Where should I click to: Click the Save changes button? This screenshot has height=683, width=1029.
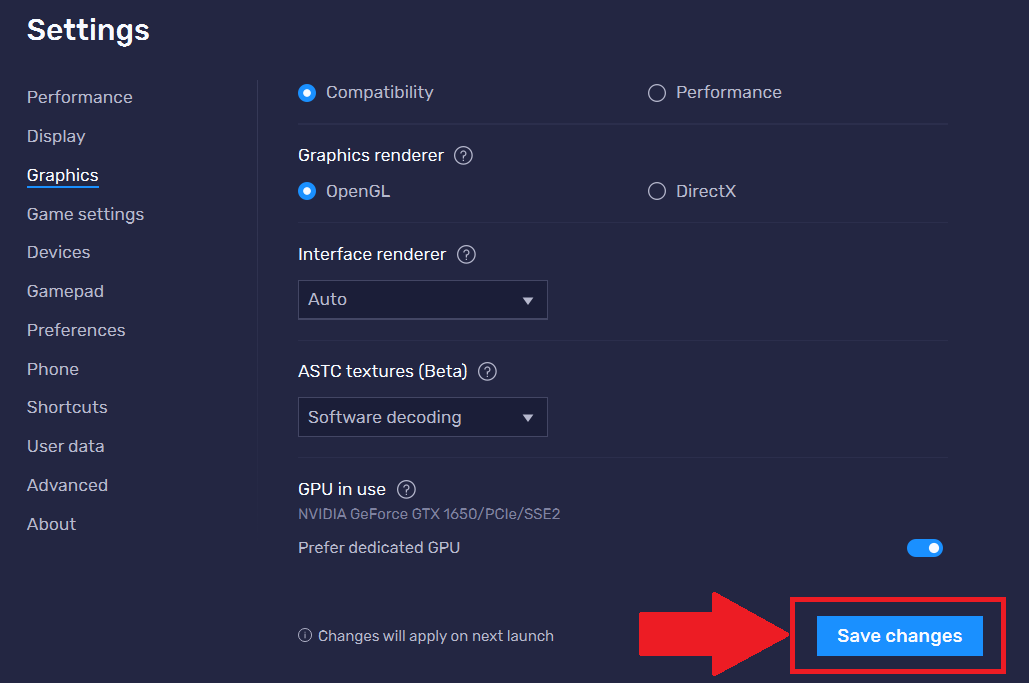point(897,635)
